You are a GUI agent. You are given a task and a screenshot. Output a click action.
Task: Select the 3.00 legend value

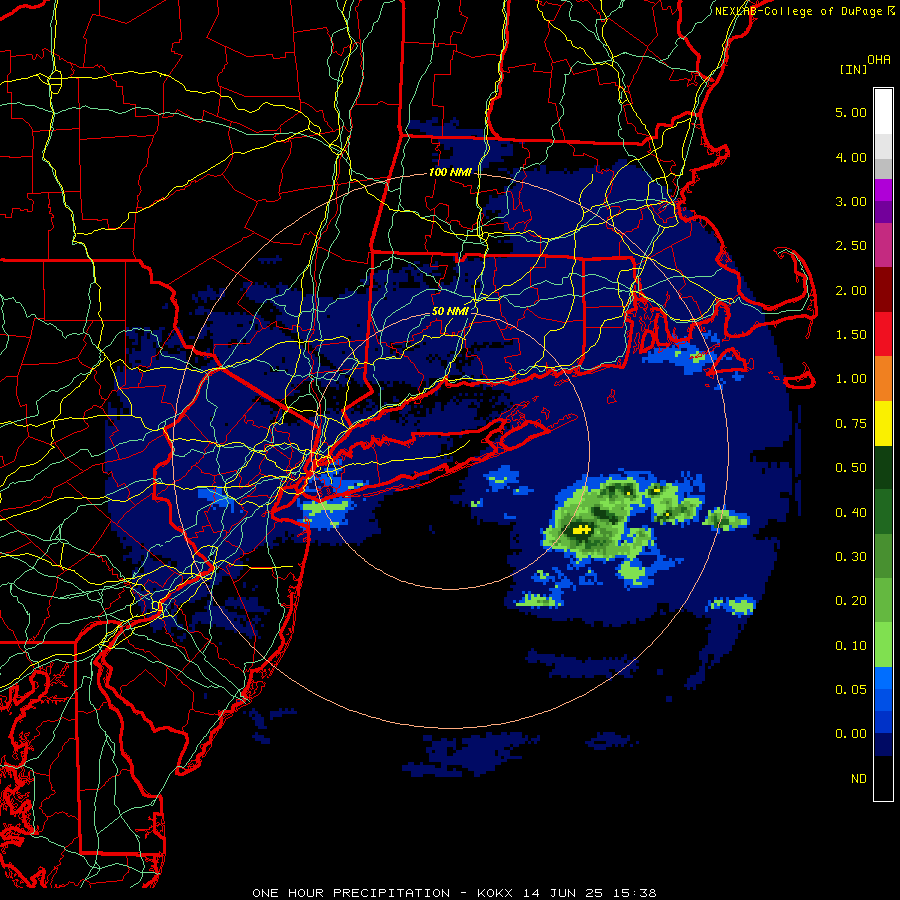pos(851,201)
